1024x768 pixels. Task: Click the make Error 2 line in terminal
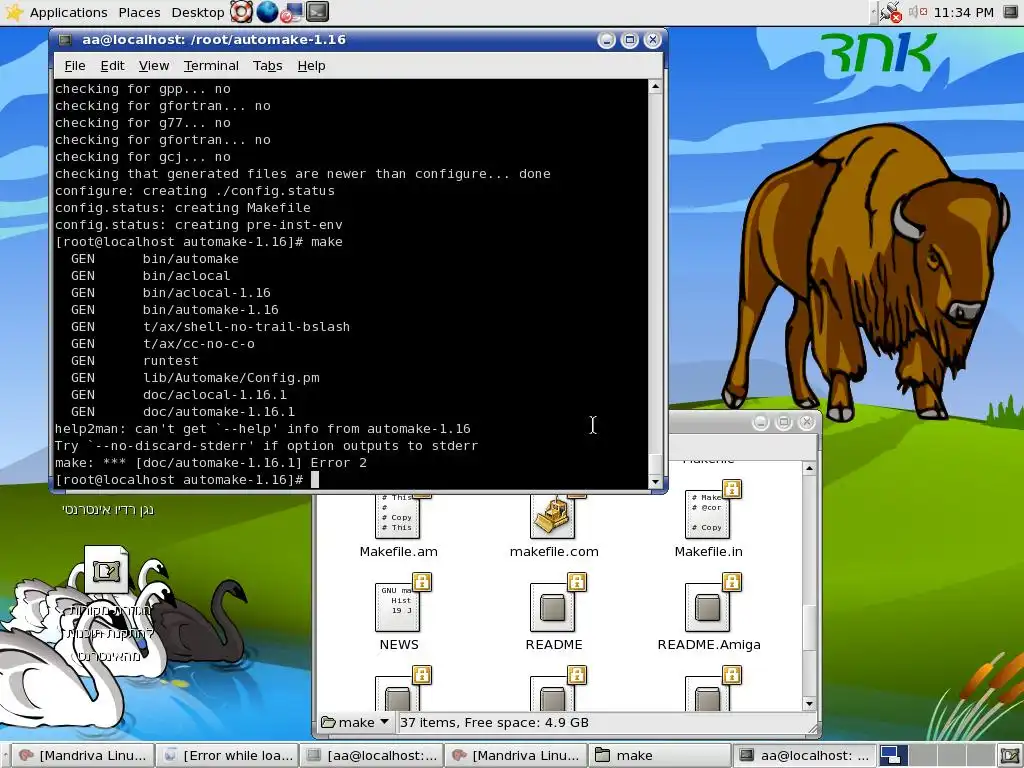point(211,462)
